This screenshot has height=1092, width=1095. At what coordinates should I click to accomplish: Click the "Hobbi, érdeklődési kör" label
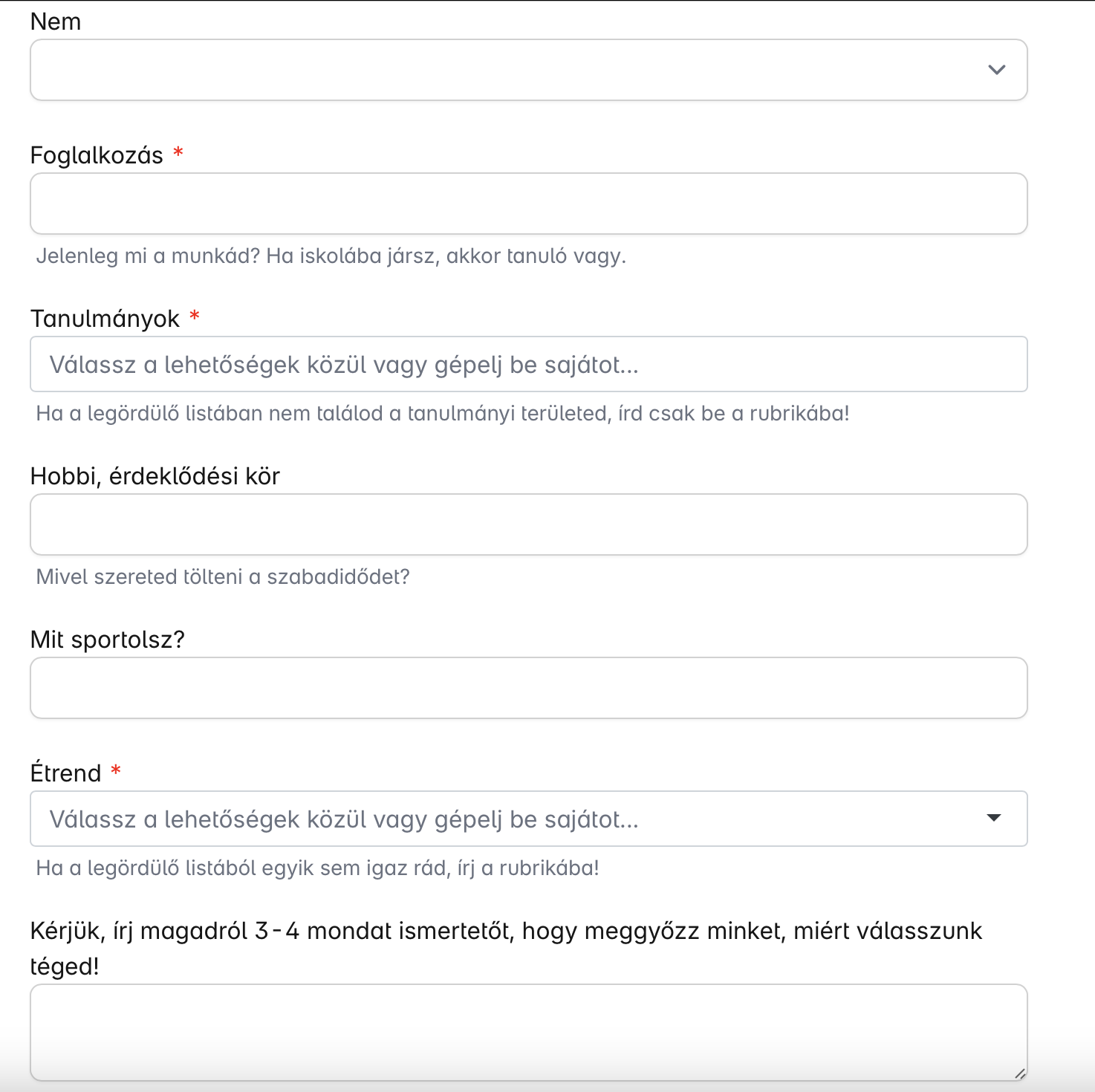[x=155, y=476]
